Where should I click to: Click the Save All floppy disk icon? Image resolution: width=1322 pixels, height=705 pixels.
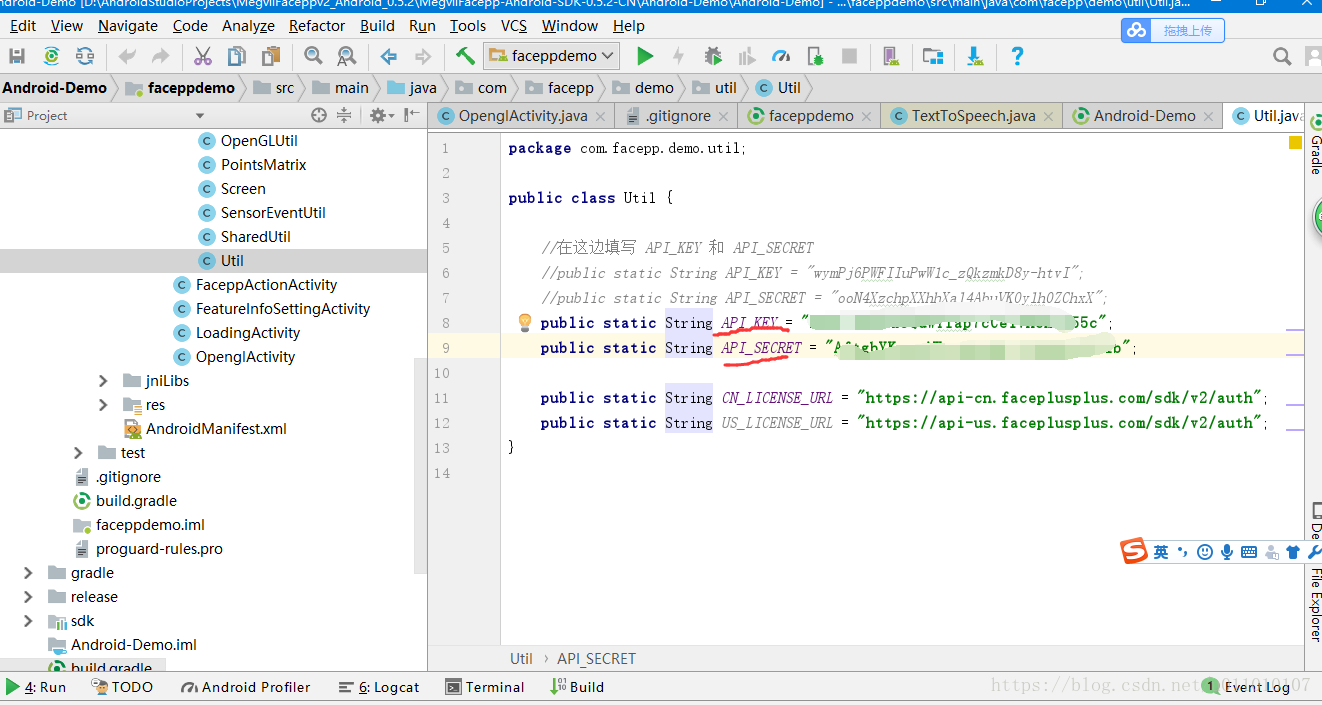(x=17, y=56)
